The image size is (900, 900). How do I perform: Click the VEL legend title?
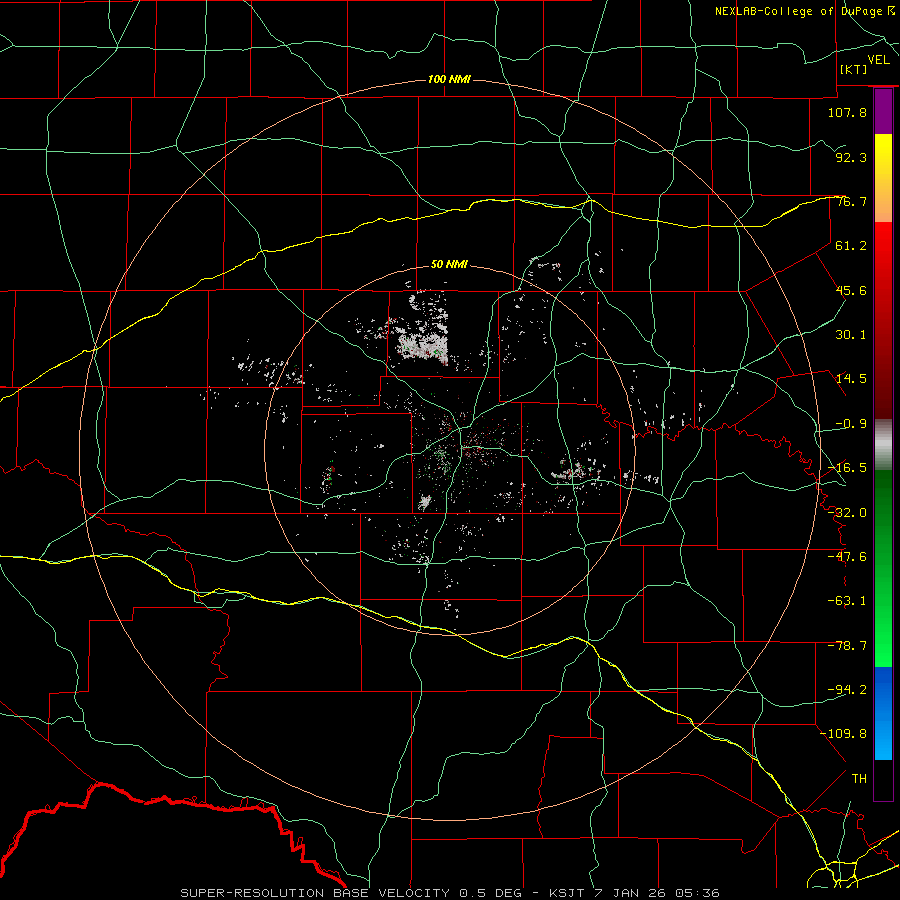click(878, 59)
